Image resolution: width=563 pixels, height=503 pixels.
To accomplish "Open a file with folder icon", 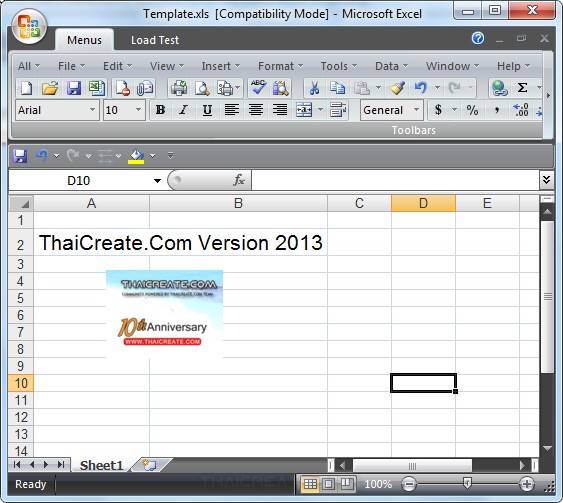I will (x=50, y=88).
